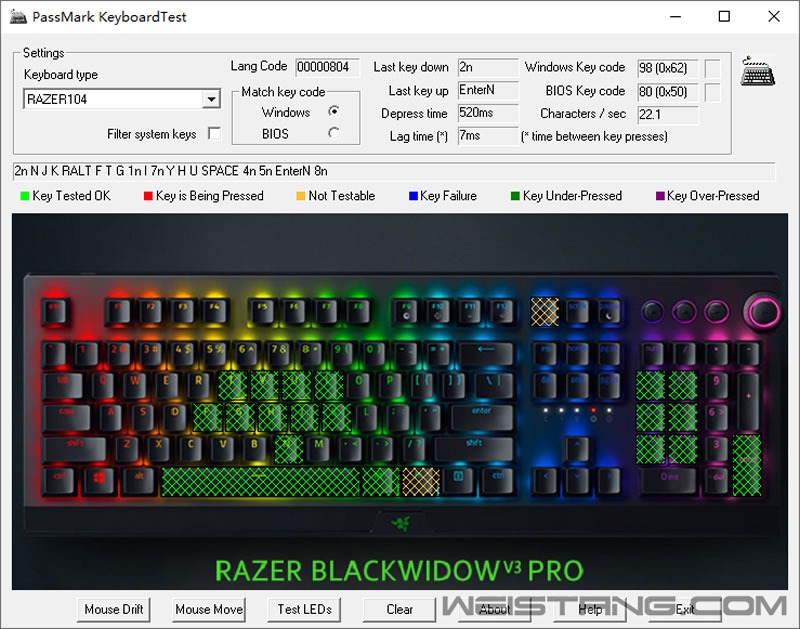Image resolution: width=800 pixels, height=629 pixels.
Task: Click the orange hatched Fn key near spacebar
Action: pos(421,481)
